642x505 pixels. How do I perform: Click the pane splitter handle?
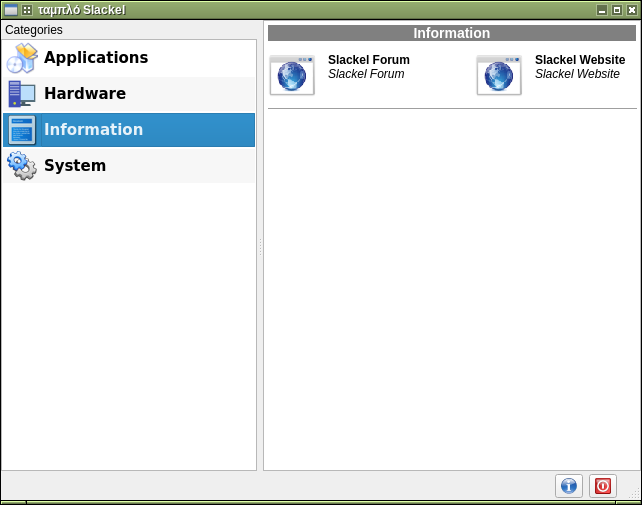260,247
